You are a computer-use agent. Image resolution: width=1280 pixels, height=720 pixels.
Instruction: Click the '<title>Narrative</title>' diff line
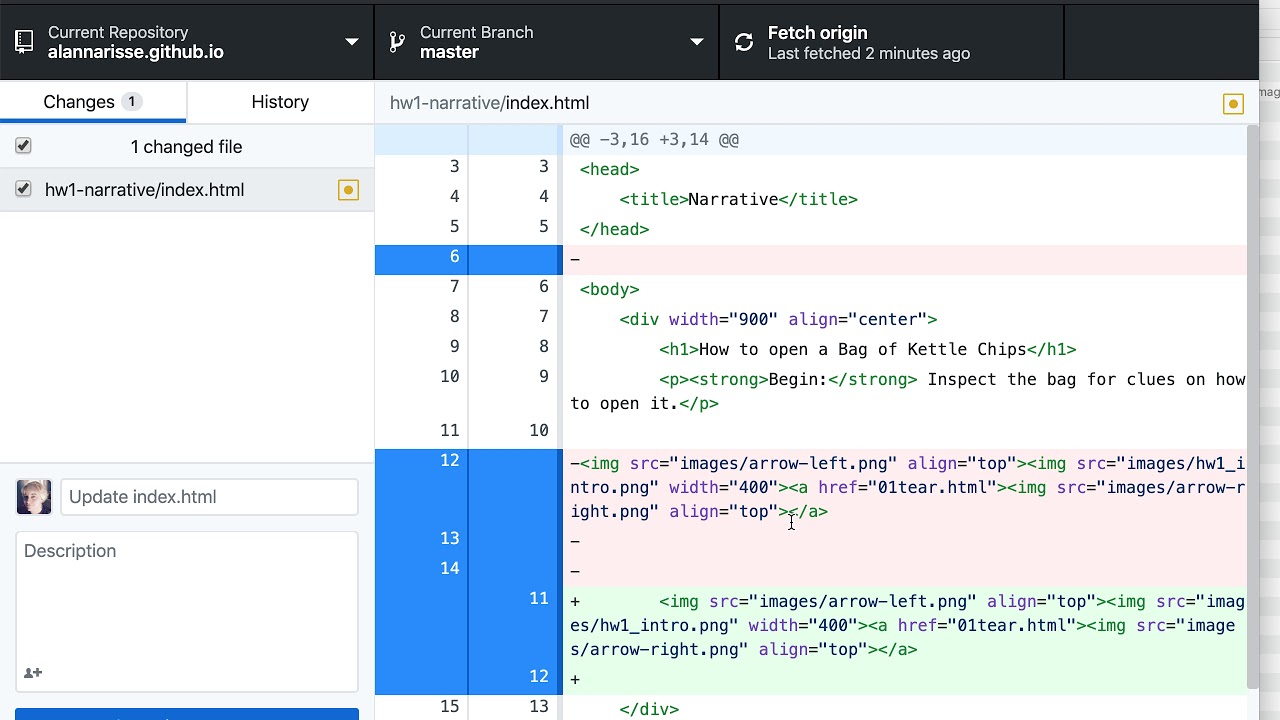738,199
